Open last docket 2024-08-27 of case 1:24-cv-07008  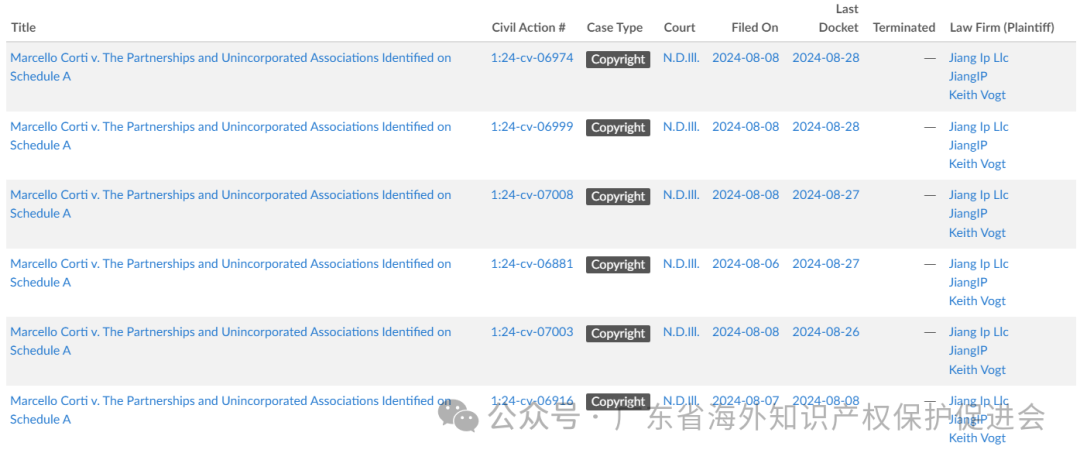pos(826,195)
